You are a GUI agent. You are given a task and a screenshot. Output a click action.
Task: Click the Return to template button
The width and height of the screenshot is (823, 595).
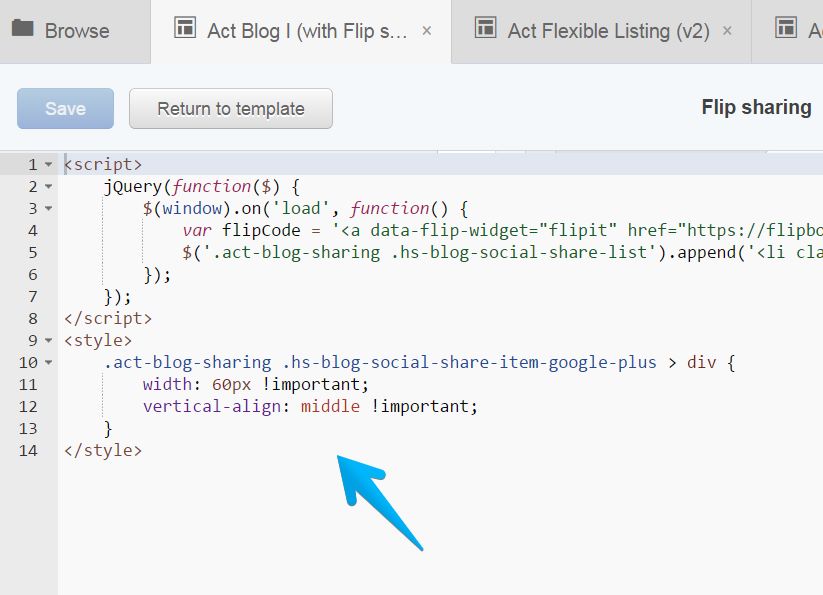coord(230,109)
